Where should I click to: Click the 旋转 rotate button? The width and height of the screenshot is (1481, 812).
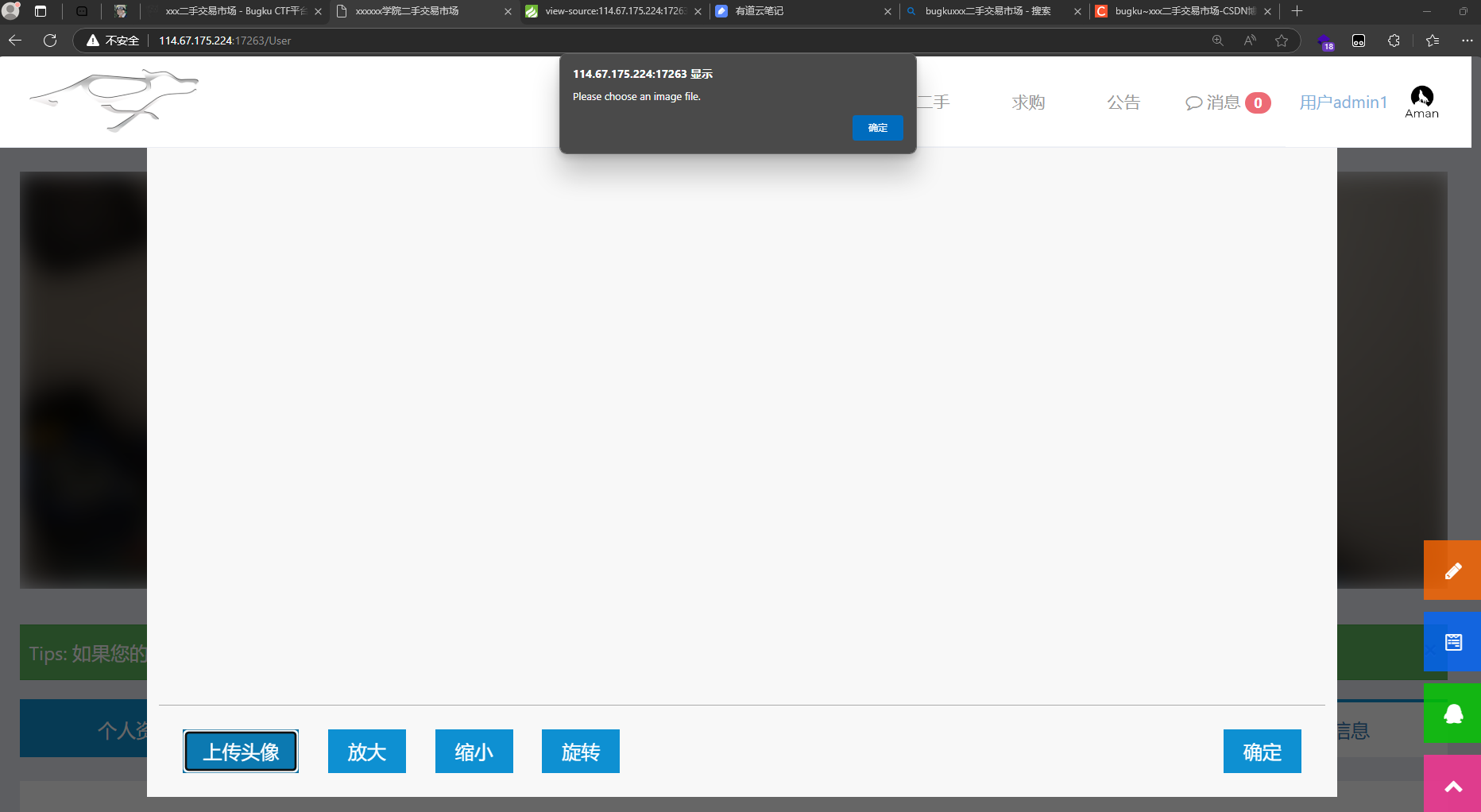pyautogui.click(x=580, y=752)
